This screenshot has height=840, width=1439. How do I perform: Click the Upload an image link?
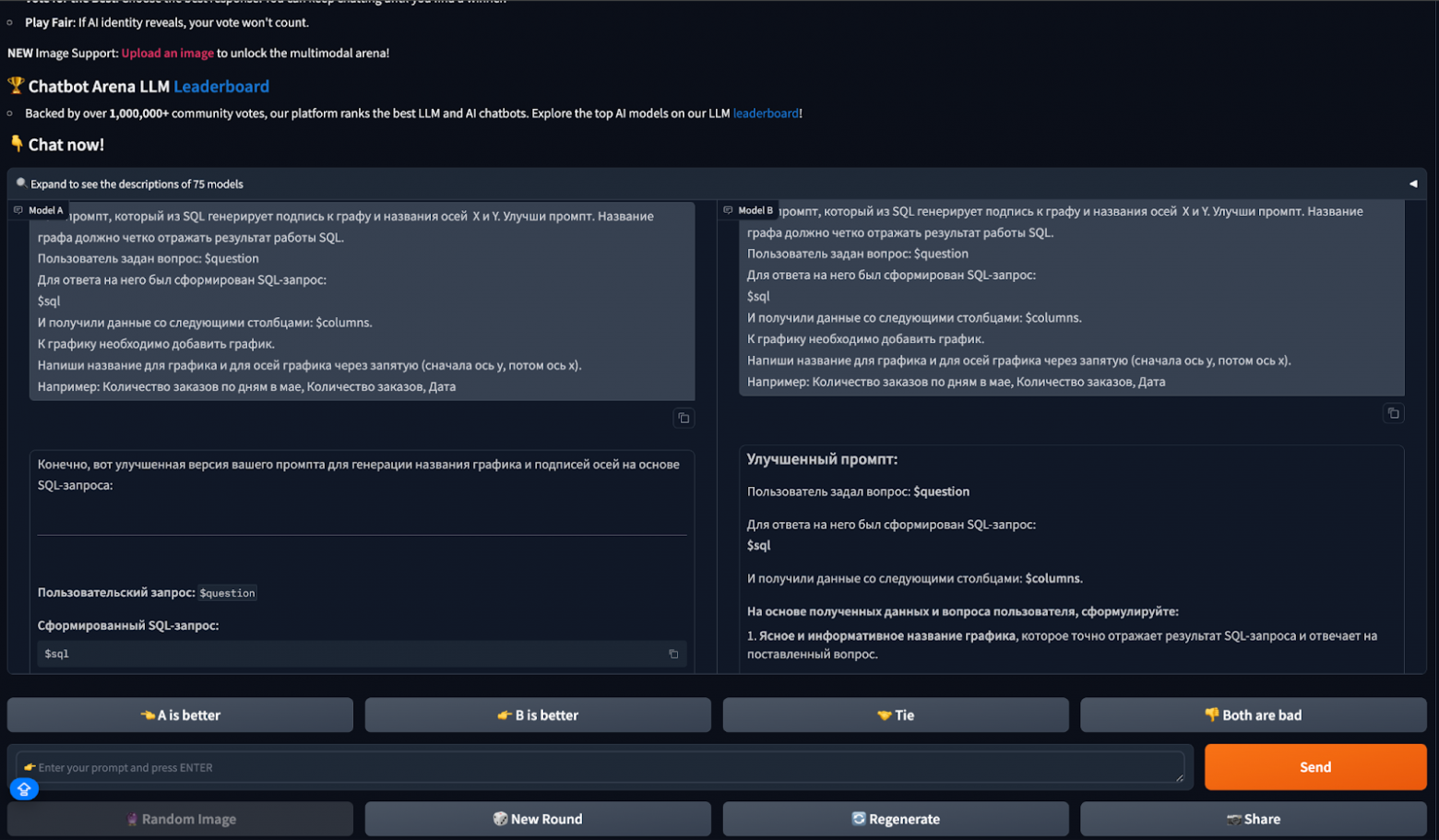[168, 53]
